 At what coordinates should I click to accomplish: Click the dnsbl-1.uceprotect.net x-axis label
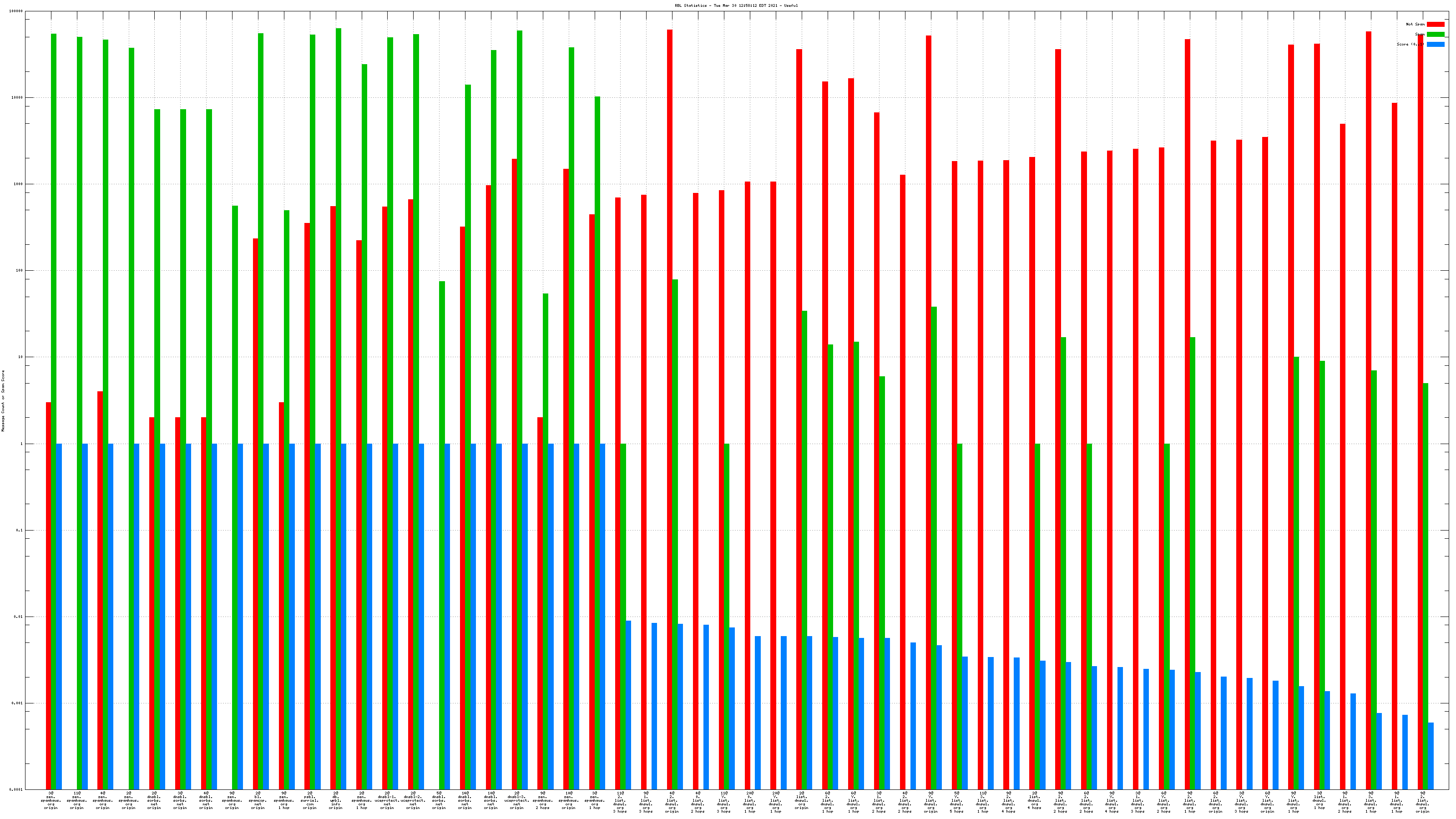point(387,800)
